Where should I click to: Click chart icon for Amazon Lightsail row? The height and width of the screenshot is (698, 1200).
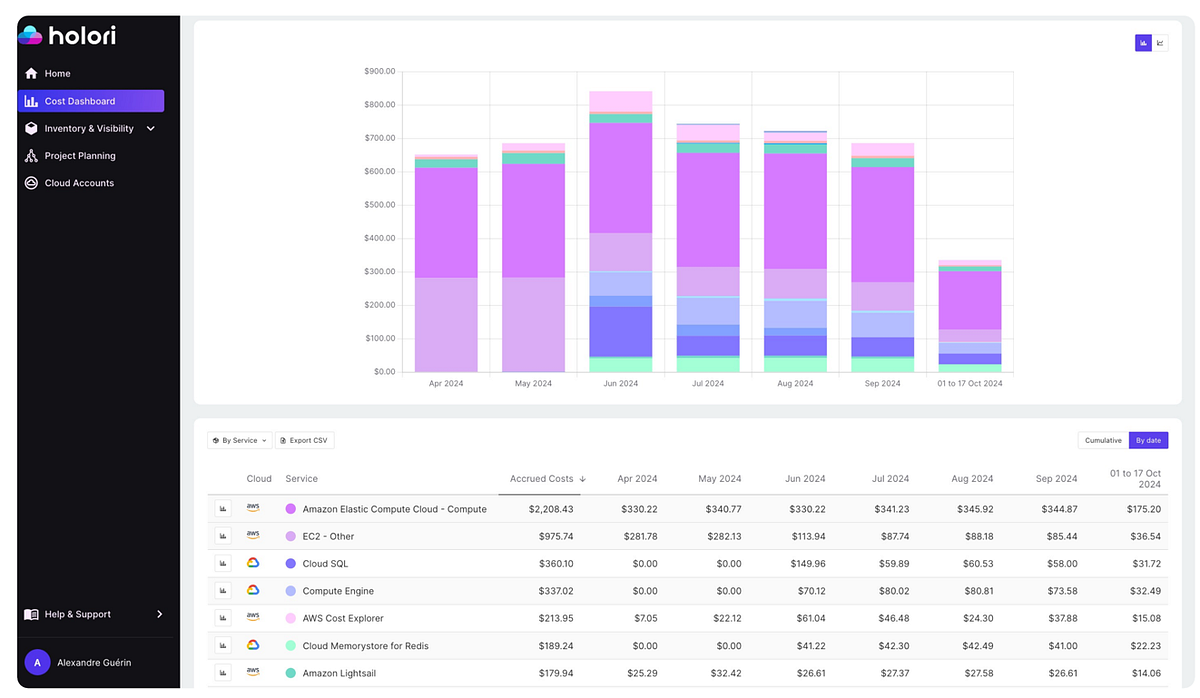(x=223, y=673)
